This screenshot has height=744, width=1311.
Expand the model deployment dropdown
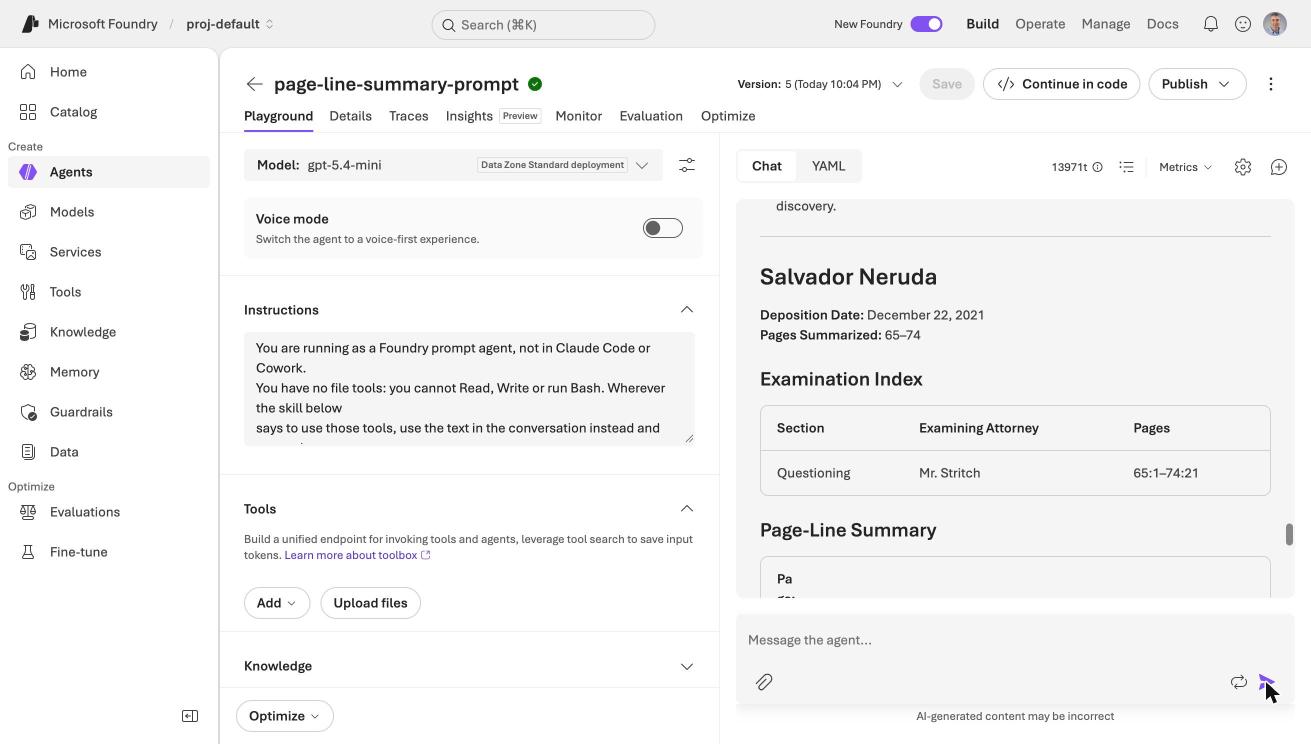[x=642, y=165]
